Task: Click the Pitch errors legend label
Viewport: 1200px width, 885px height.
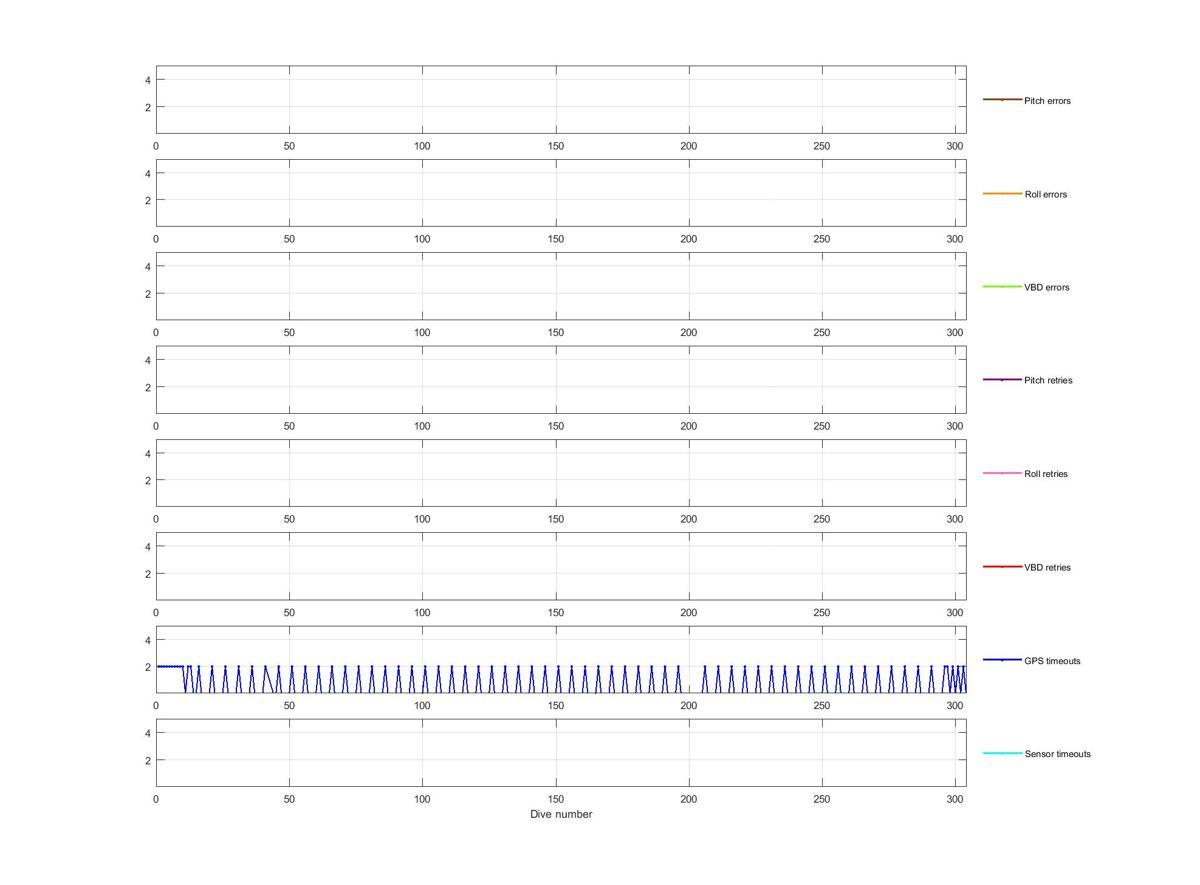Action: 1047,101
